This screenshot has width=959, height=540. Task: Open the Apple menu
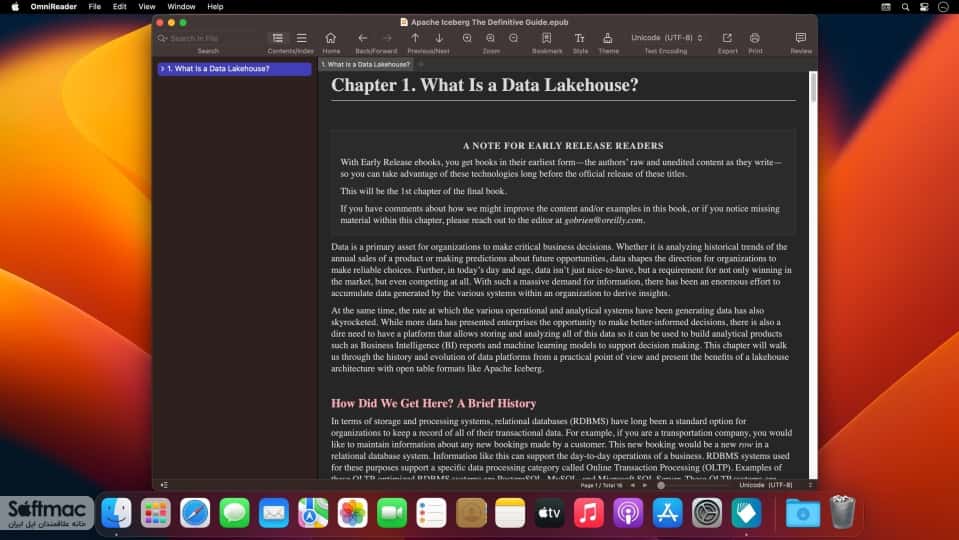pyautogui.click(x=15, y=7)
